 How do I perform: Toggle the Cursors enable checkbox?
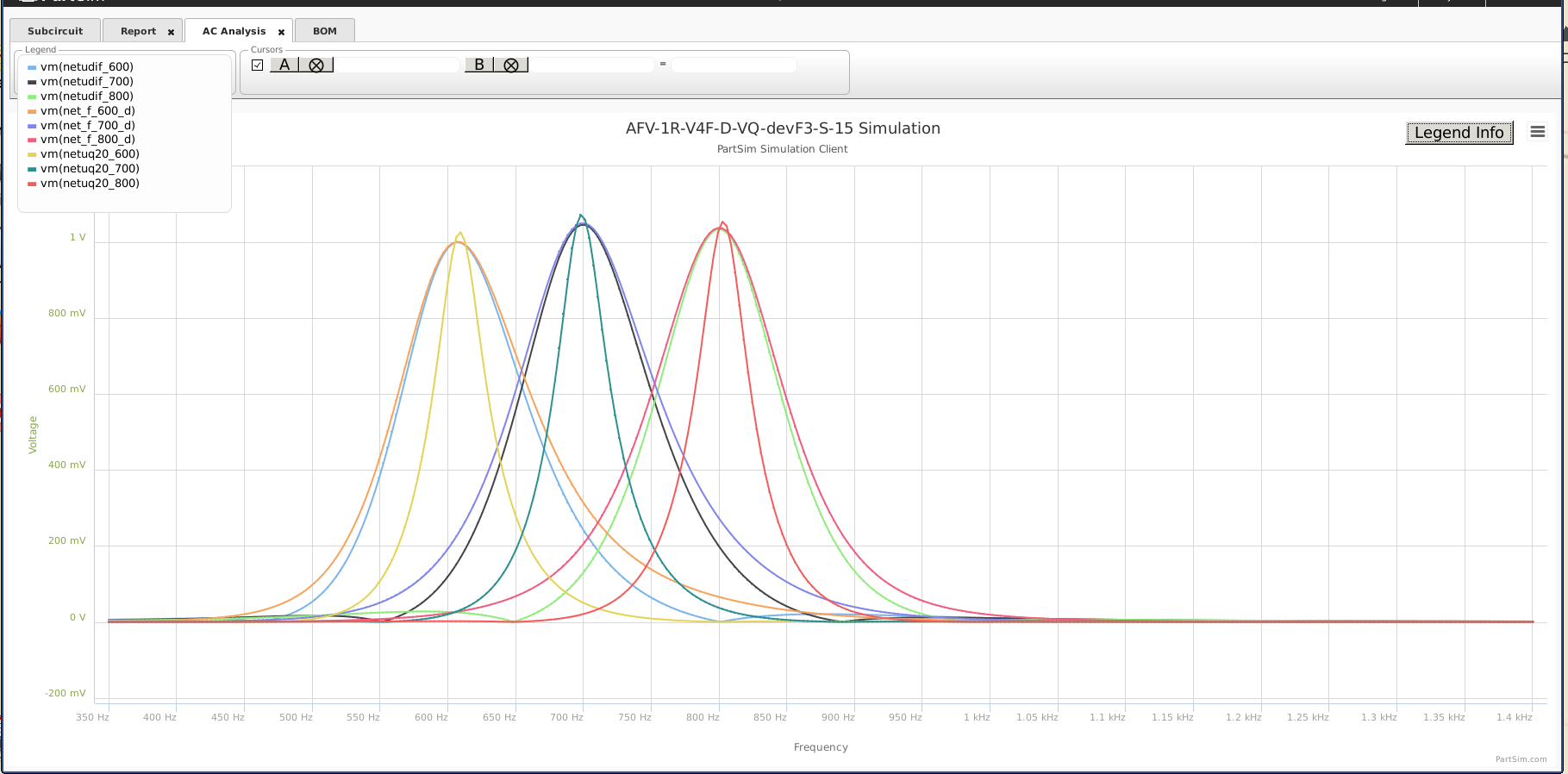coord(257,65)
